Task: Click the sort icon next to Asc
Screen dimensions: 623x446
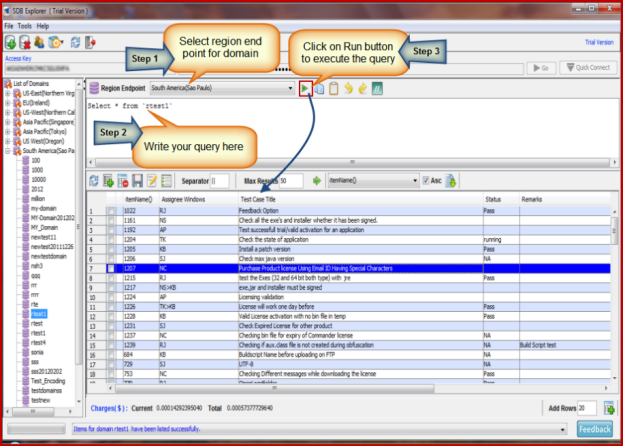Action: [x=451, y=181]
